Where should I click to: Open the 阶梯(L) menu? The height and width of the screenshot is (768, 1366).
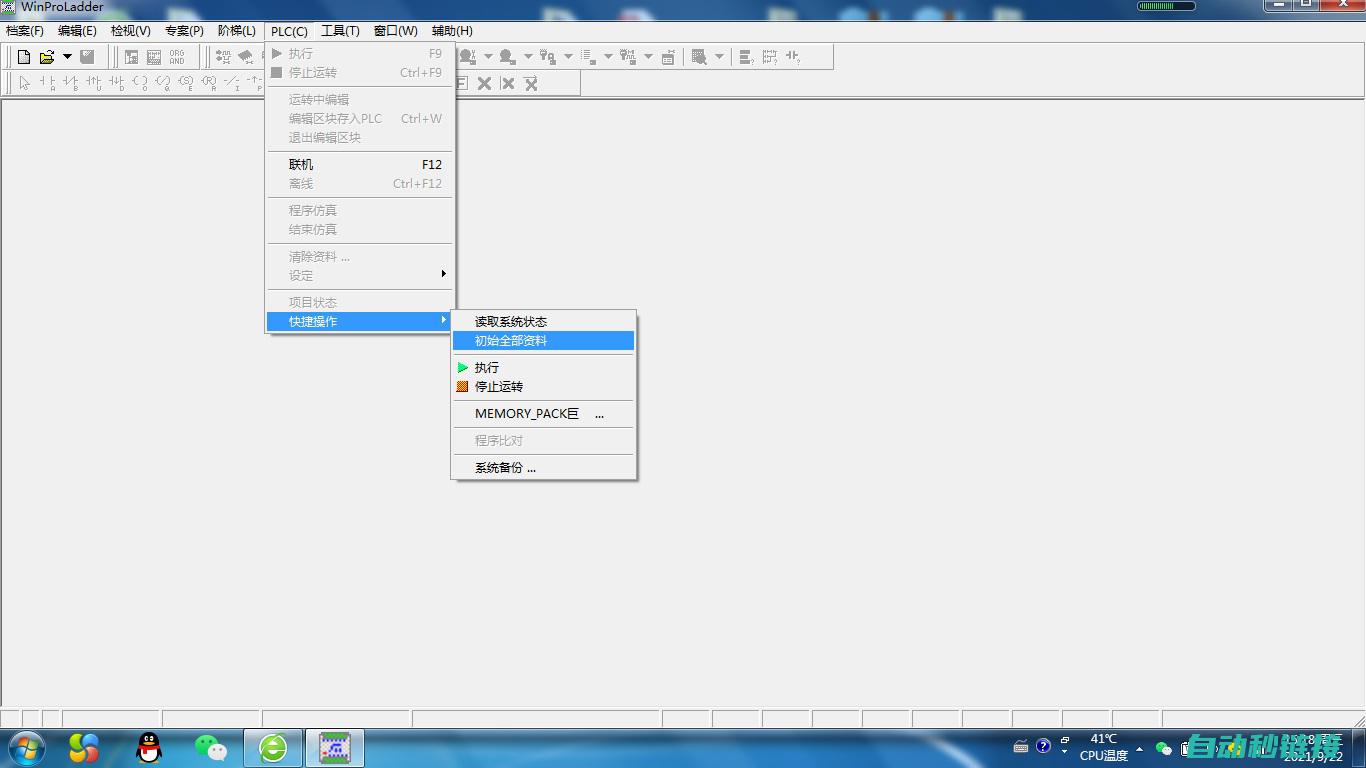tap(237, 31)
